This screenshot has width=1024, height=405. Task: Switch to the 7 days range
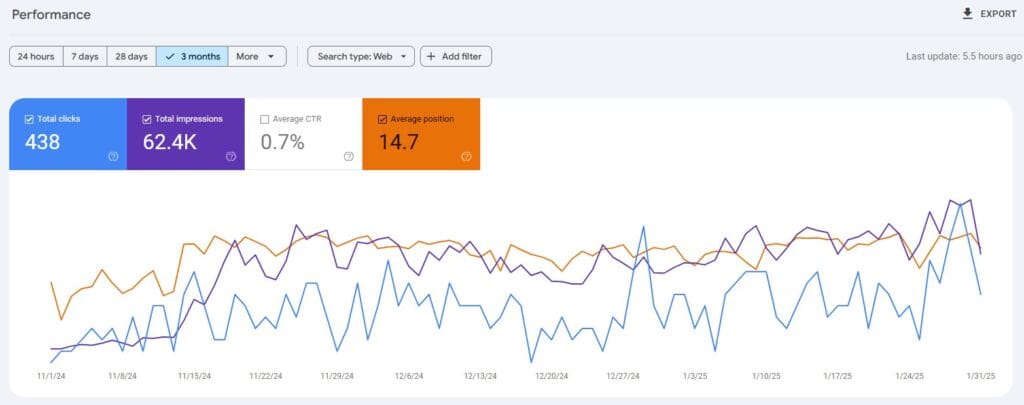coord(85,57)
